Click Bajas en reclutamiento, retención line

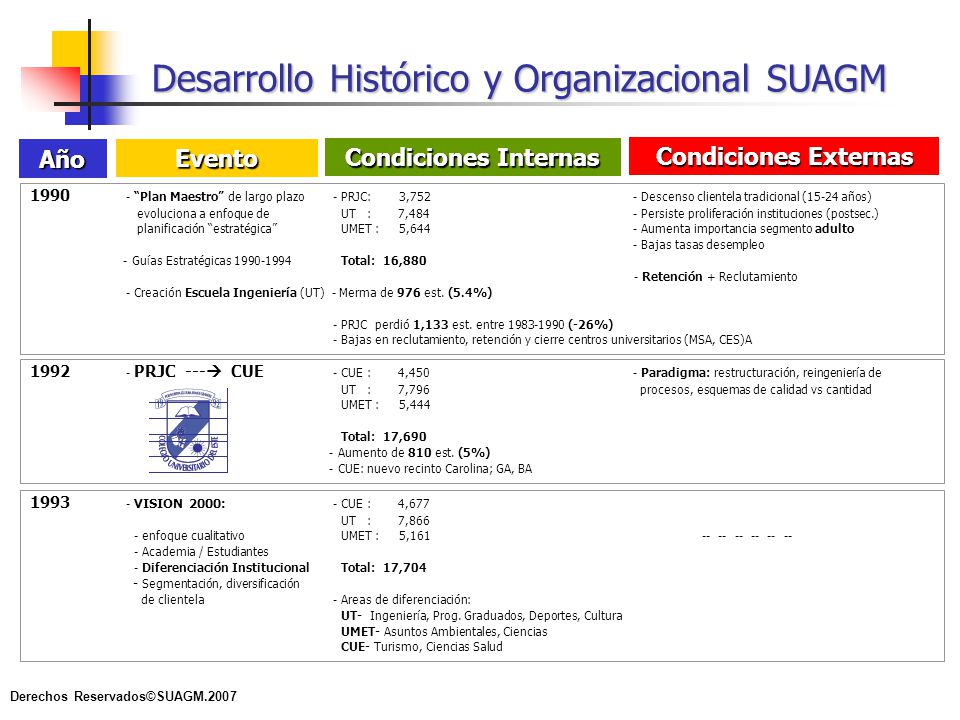click(x=542, y=340)
